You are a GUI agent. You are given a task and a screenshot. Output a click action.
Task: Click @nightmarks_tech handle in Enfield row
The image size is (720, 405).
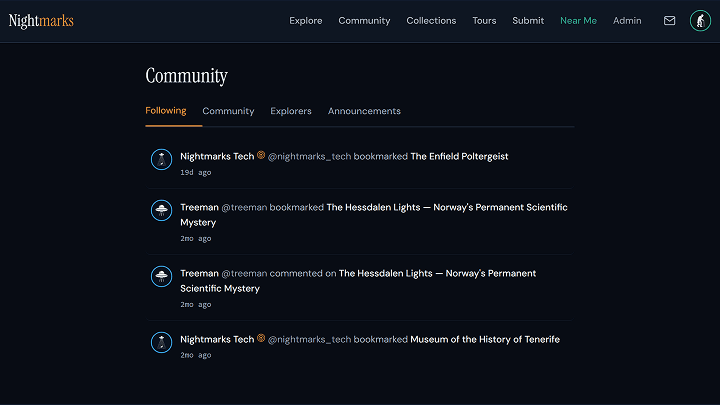(309, 157)
